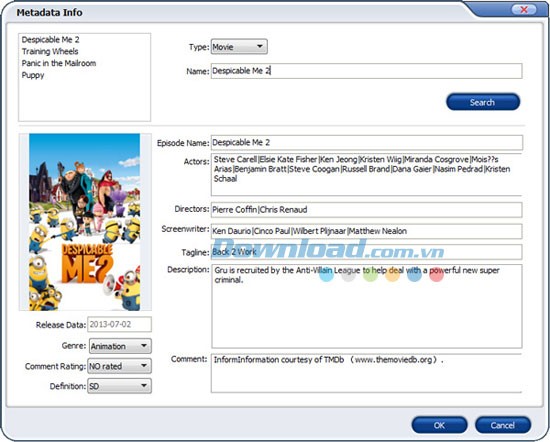Click inside the Description text area
This screenshot has width=550, height=442.
click(367, 306)
